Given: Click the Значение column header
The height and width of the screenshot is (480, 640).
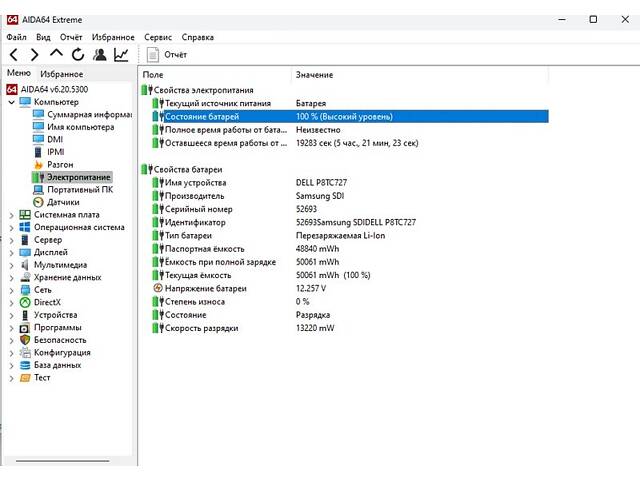Looking at the screenshot, I should pos(314,75).
